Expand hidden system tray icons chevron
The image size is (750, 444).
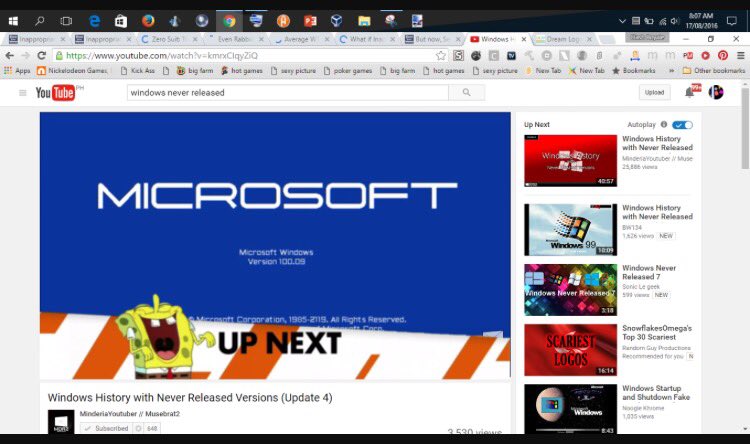(x=622, y=21)
